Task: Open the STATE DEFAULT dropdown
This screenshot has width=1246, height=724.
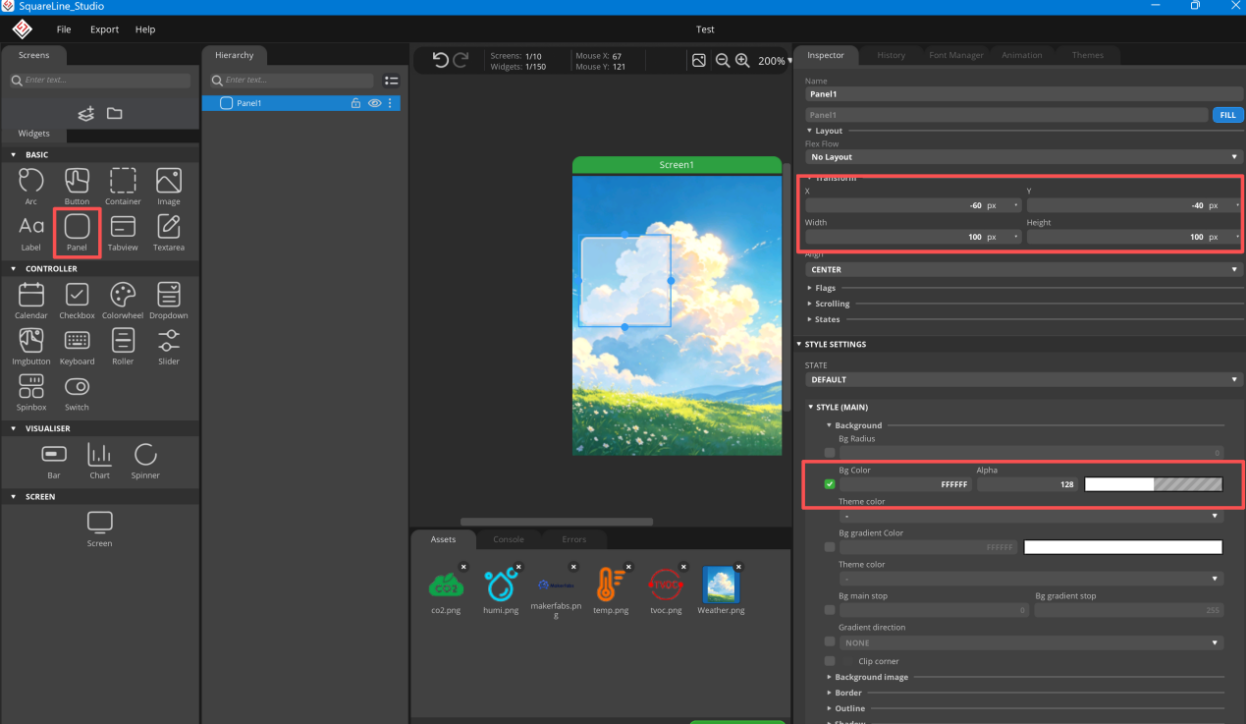Action: [x=1023, y=380]
